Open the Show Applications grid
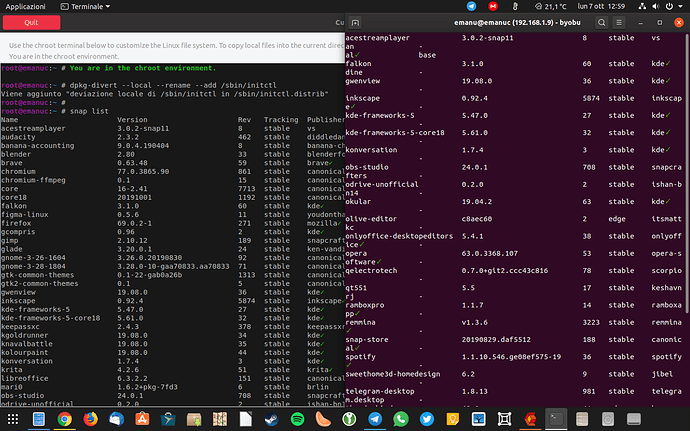 (x=13, y=419)
